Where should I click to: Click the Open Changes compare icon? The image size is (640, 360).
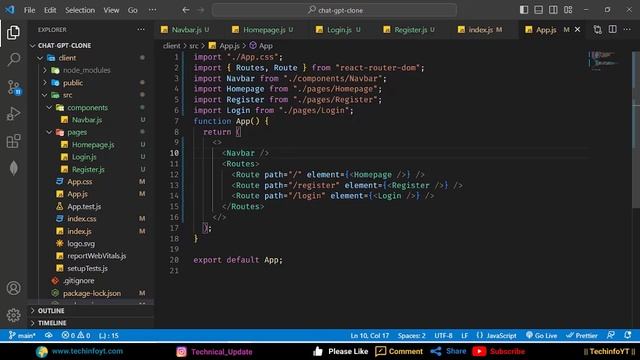click(x=598, y=29)
